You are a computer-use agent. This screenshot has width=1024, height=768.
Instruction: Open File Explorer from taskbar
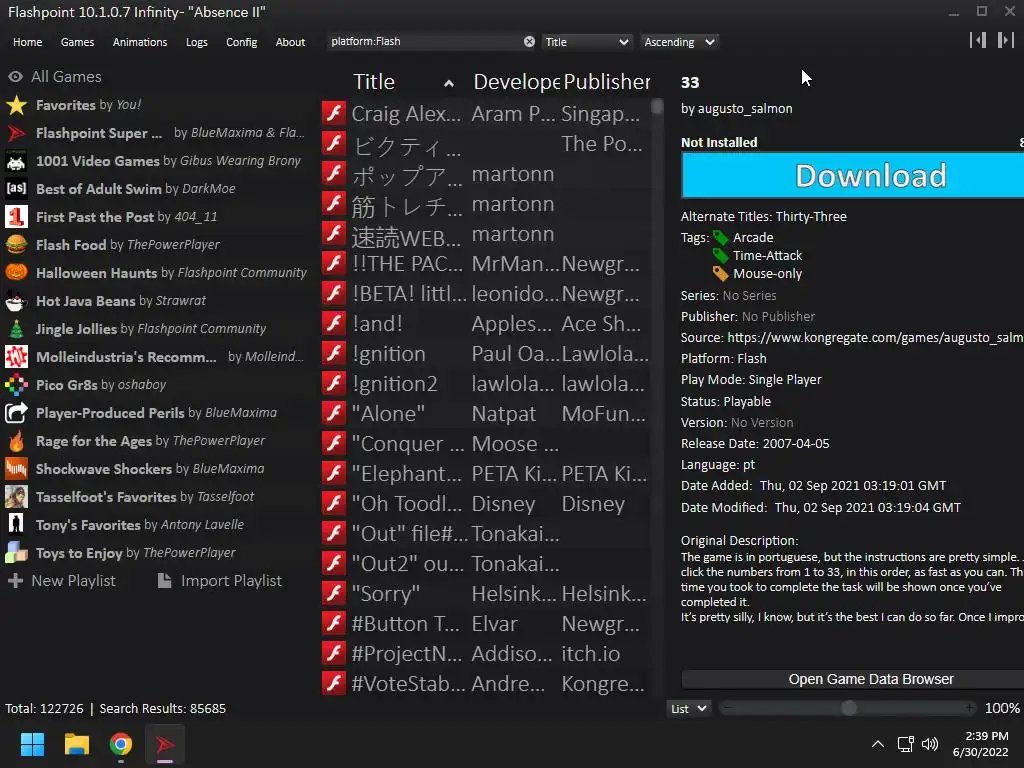[x=76, y=744]
